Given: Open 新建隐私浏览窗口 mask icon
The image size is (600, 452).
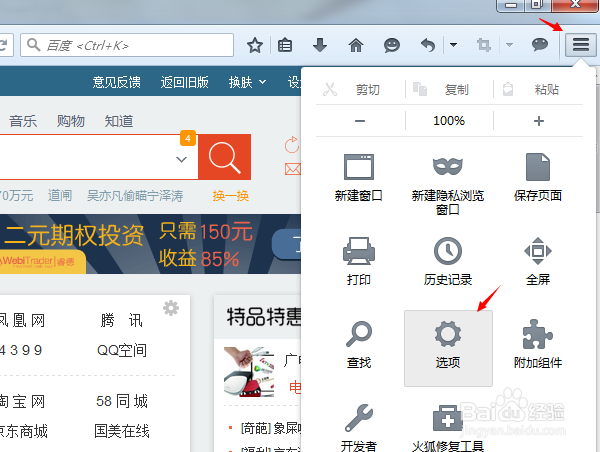Looking at the screenshot, I should click(x=448, y=166).
